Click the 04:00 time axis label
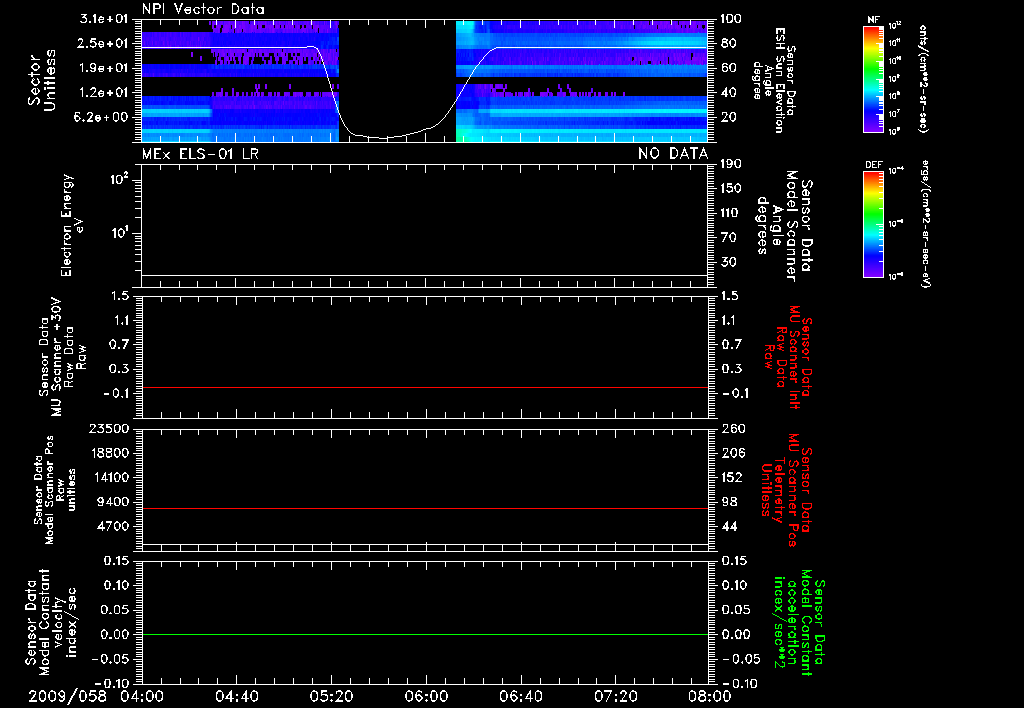 coord(142,696)
